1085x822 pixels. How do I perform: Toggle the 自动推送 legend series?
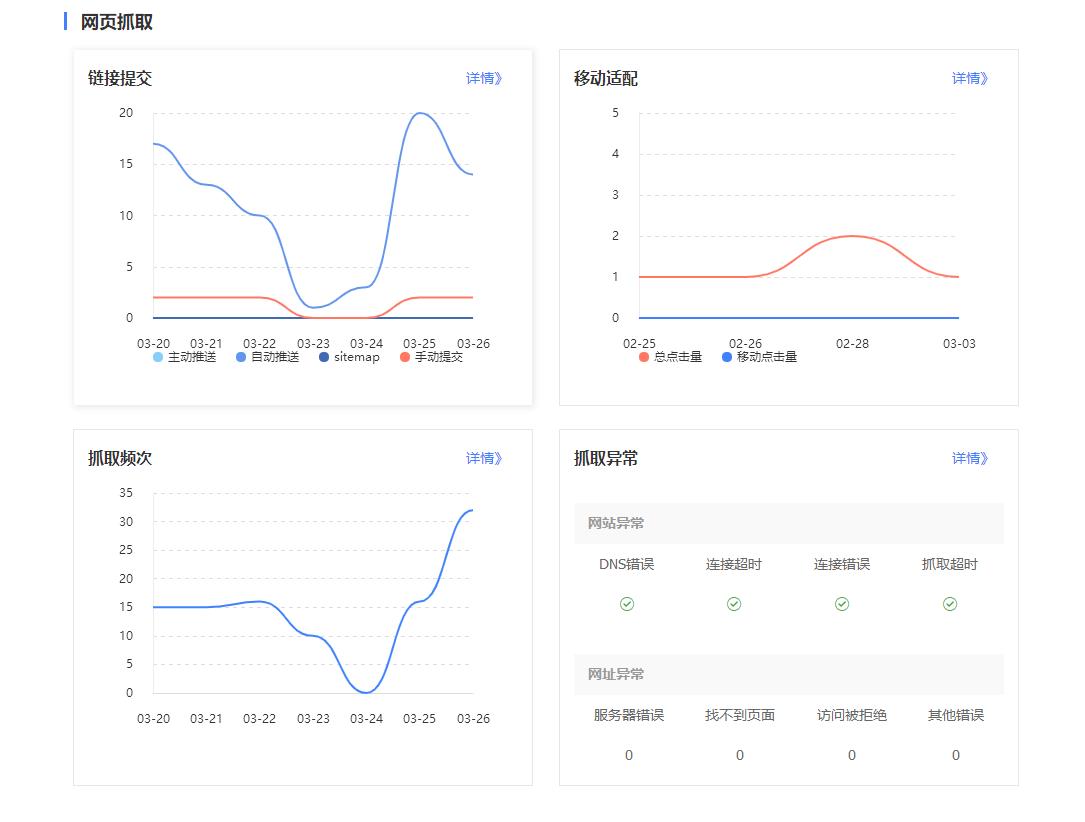(x=267, y=357)
